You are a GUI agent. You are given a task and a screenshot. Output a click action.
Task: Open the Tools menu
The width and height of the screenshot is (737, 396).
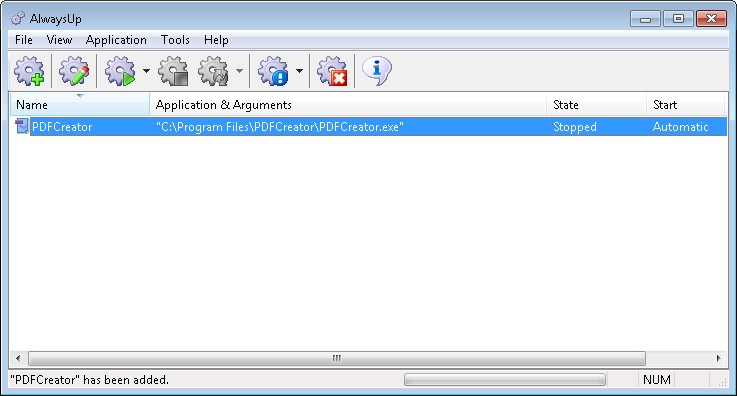click(x=175, y=40)
